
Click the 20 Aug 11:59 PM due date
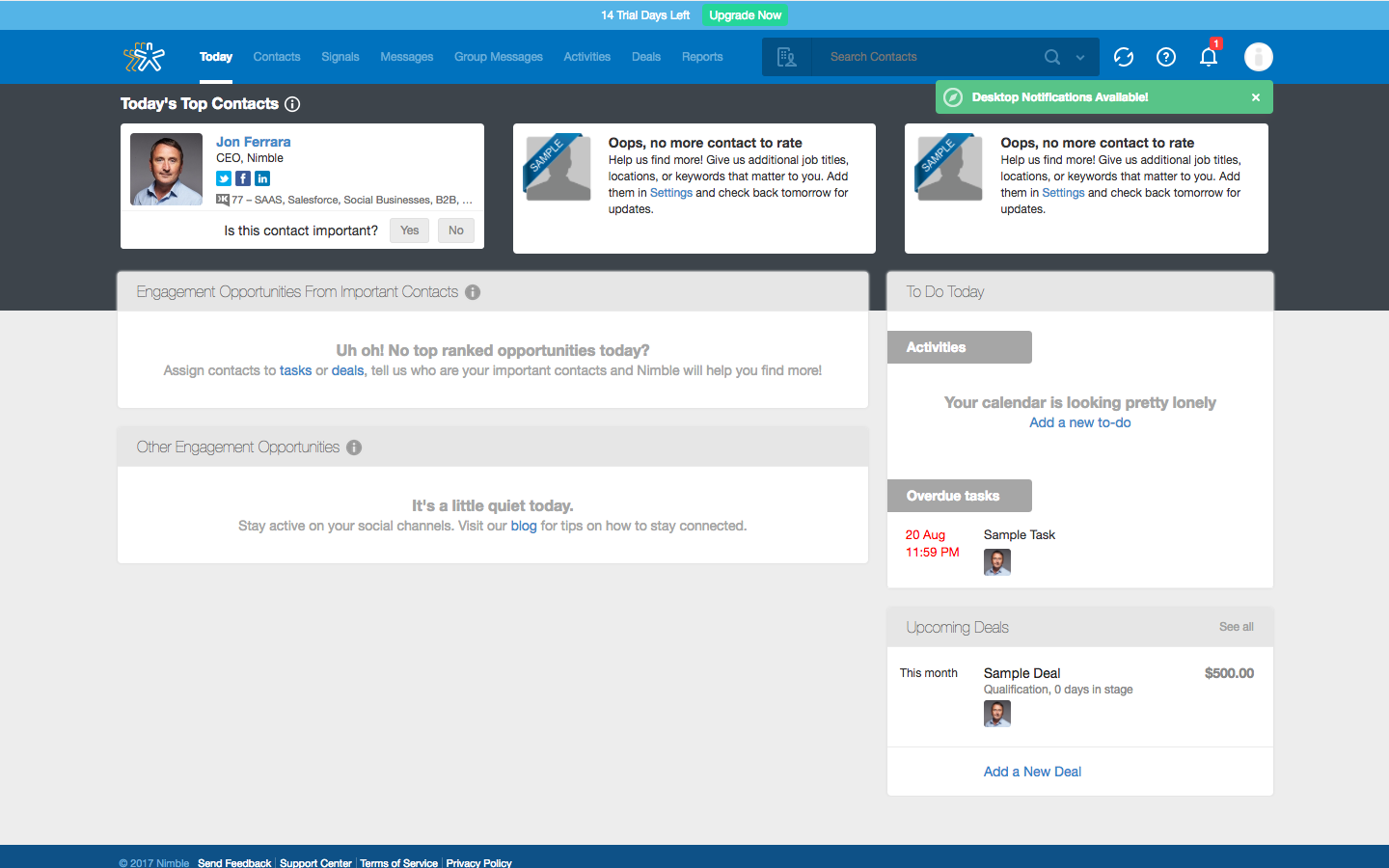(933, 544)
